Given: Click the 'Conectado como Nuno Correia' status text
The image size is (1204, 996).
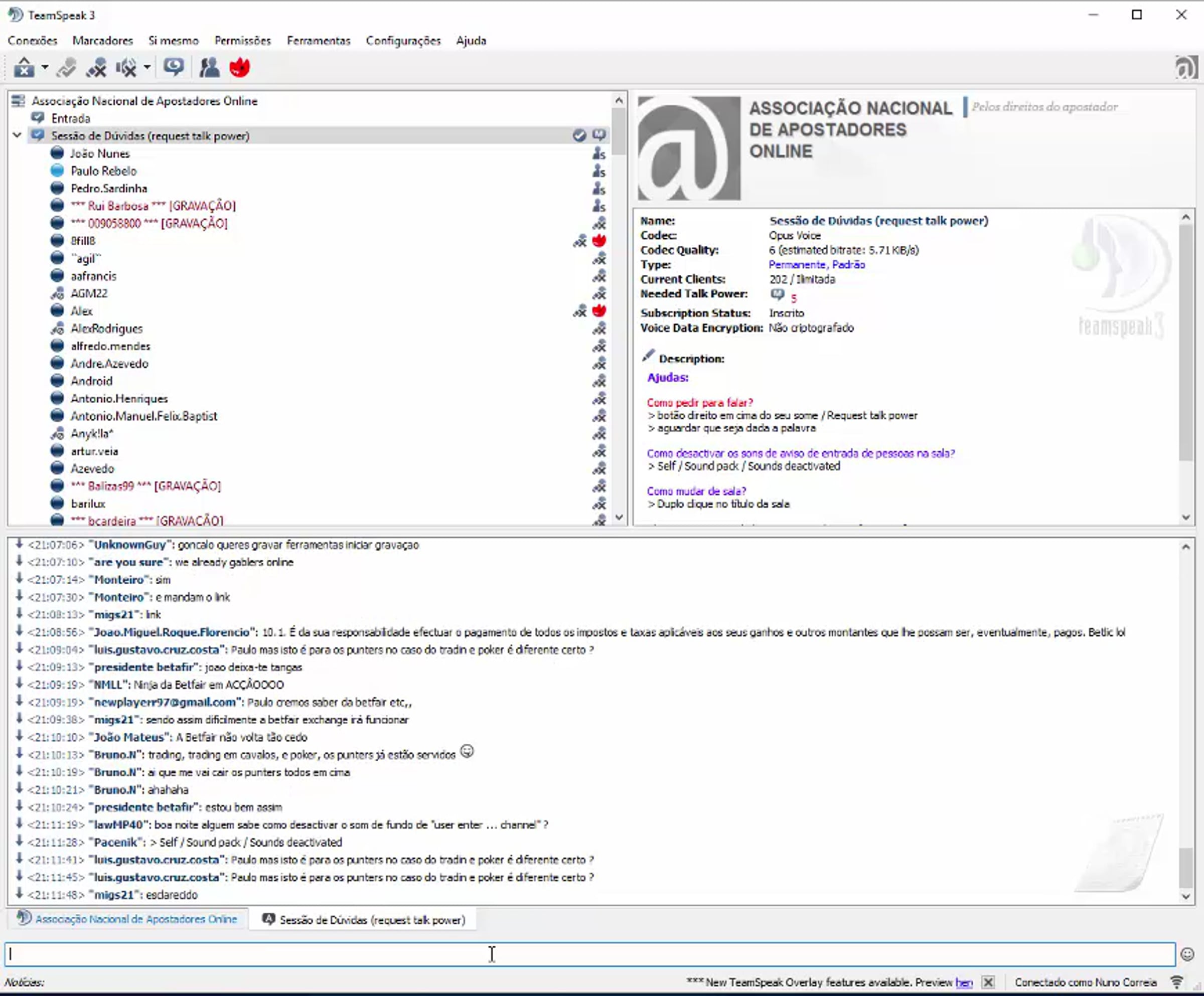Looking at the screenshot, I should tap(1086, 983).
